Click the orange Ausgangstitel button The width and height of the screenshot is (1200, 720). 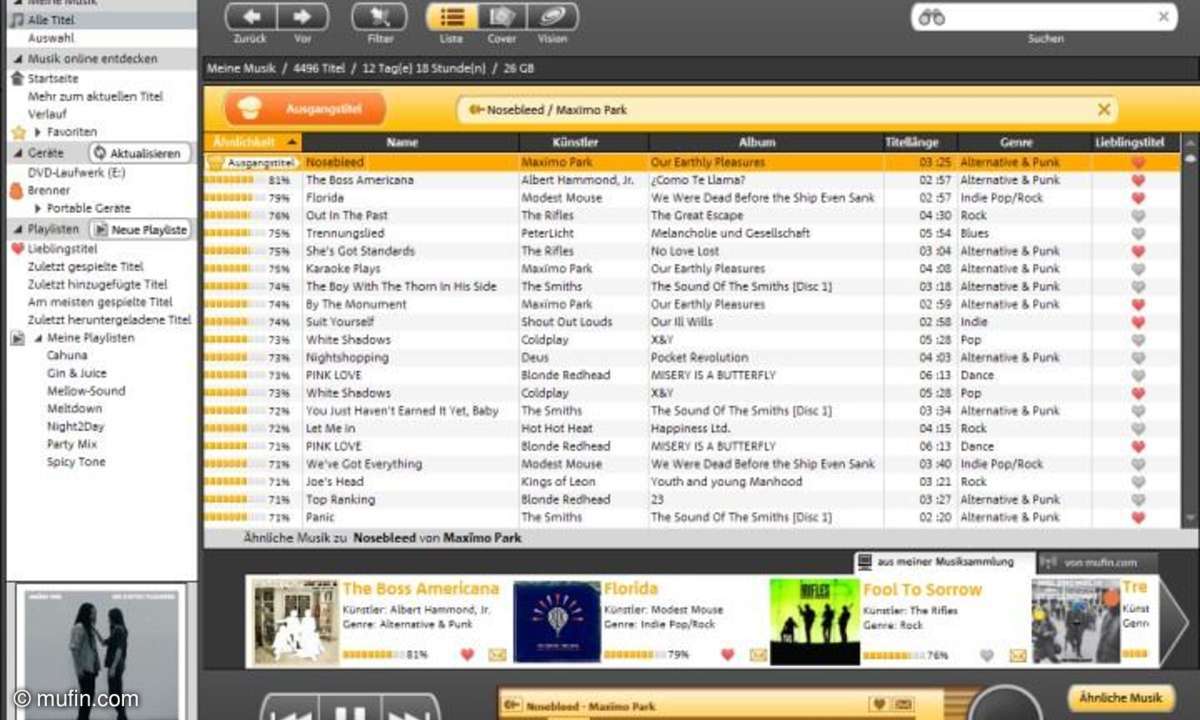click(304, 109)
